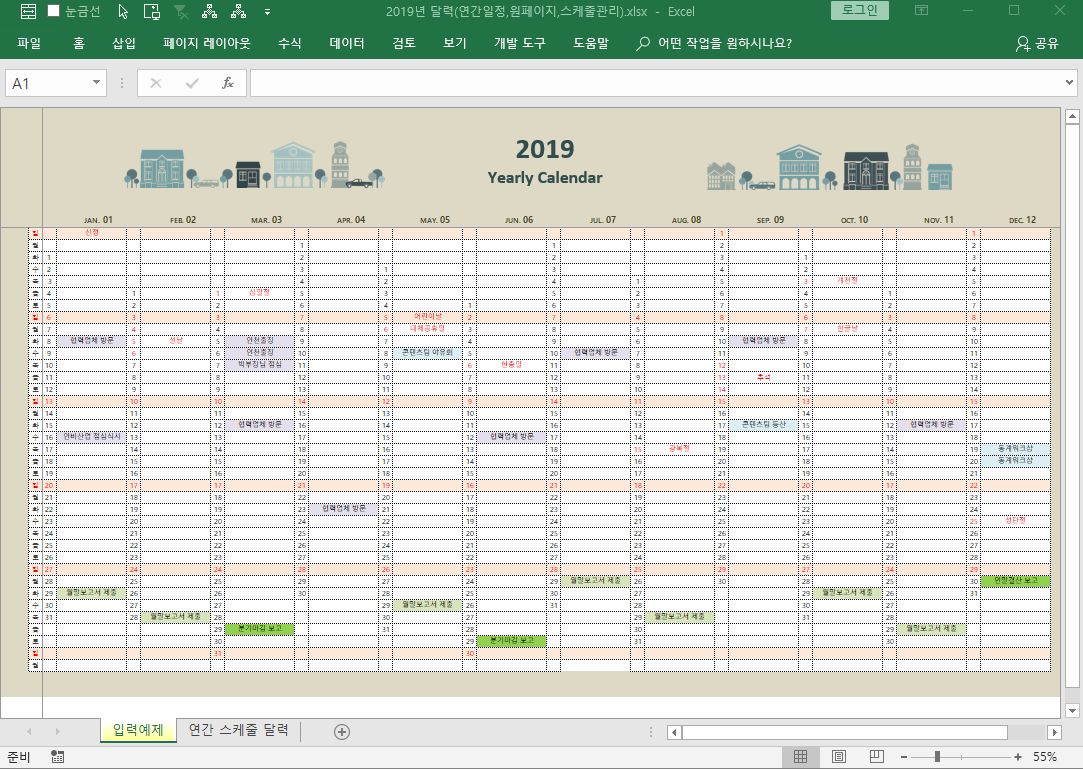Click the select objects arrow icon
1083x769 pixels.
123,12
